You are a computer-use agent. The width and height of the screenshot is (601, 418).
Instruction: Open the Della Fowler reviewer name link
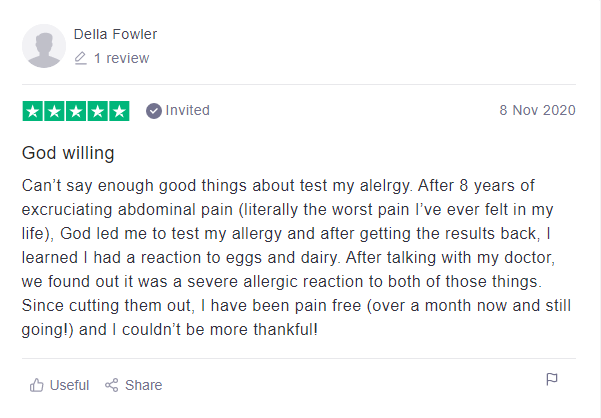(115, 34)
